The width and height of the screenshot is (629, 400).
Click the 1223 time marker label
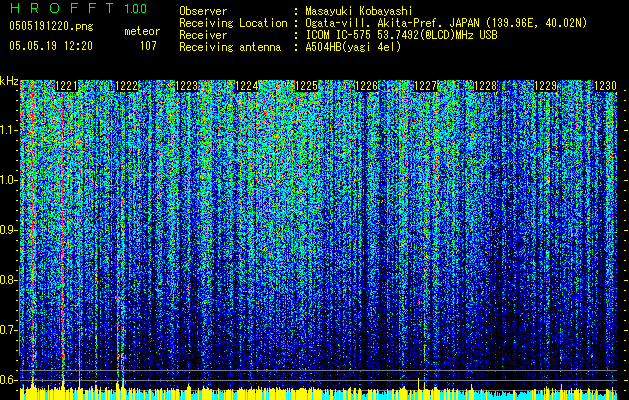[187, 86]
